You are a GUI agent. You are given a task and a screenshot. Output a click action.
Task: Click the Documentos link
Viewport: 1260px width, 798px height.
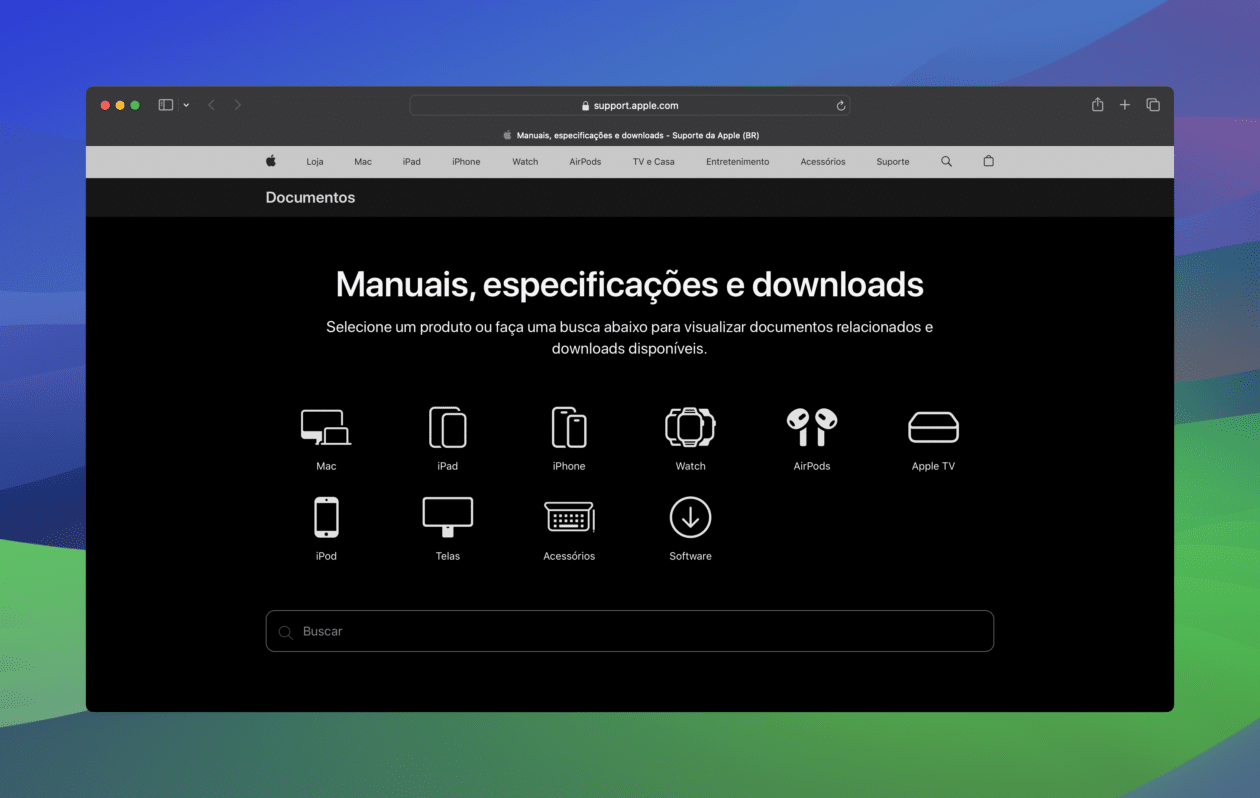310,197
